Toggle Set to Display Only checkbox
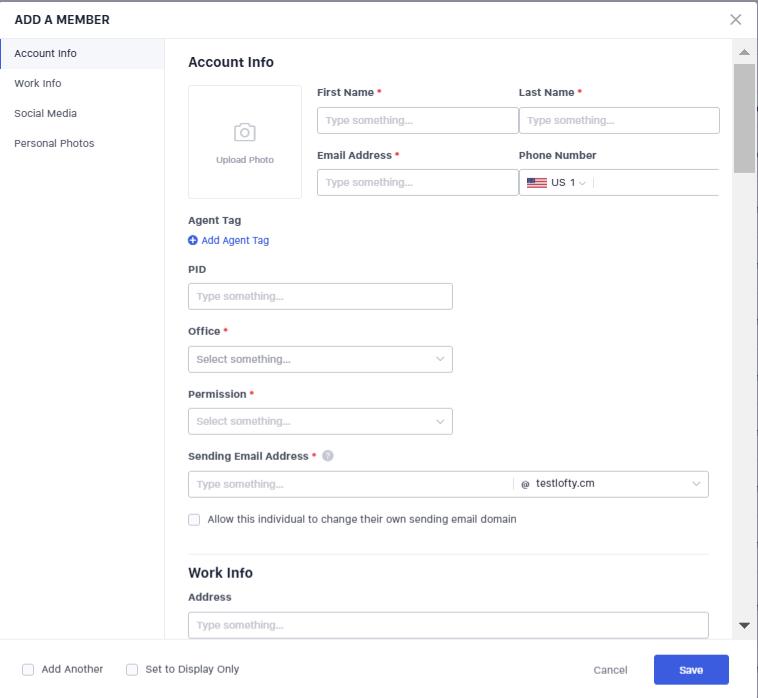 click(x=132, y=670)
